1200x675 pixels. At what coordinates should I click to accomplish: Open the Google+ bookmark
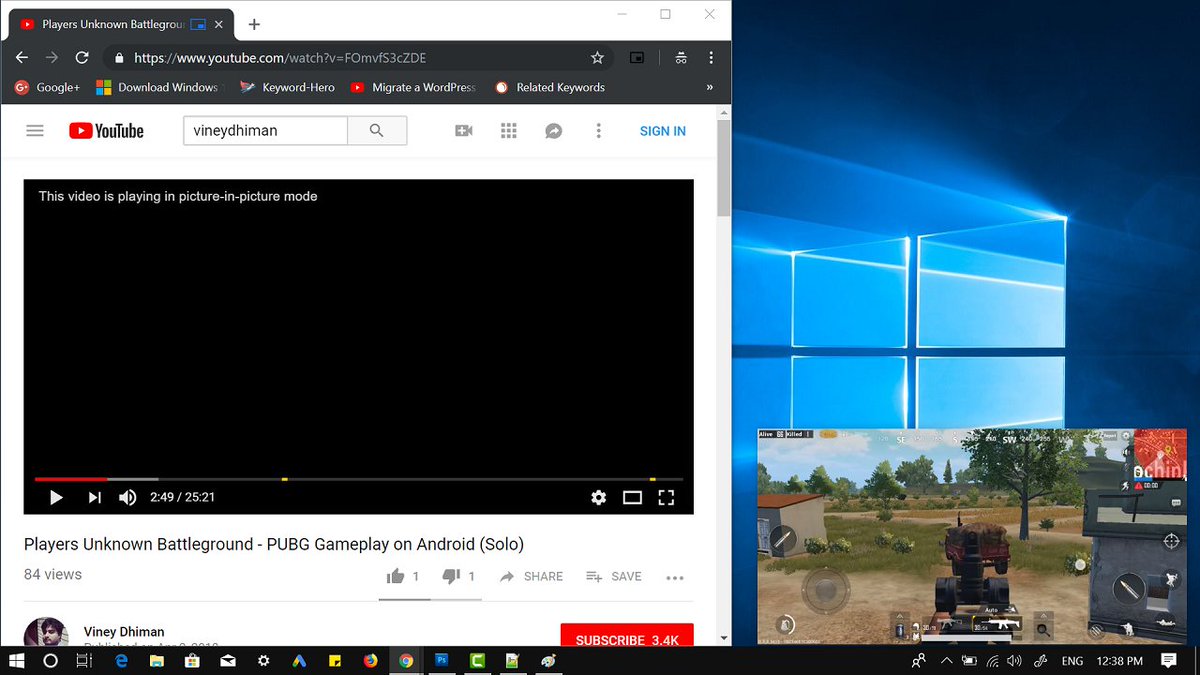pos(47,87)
